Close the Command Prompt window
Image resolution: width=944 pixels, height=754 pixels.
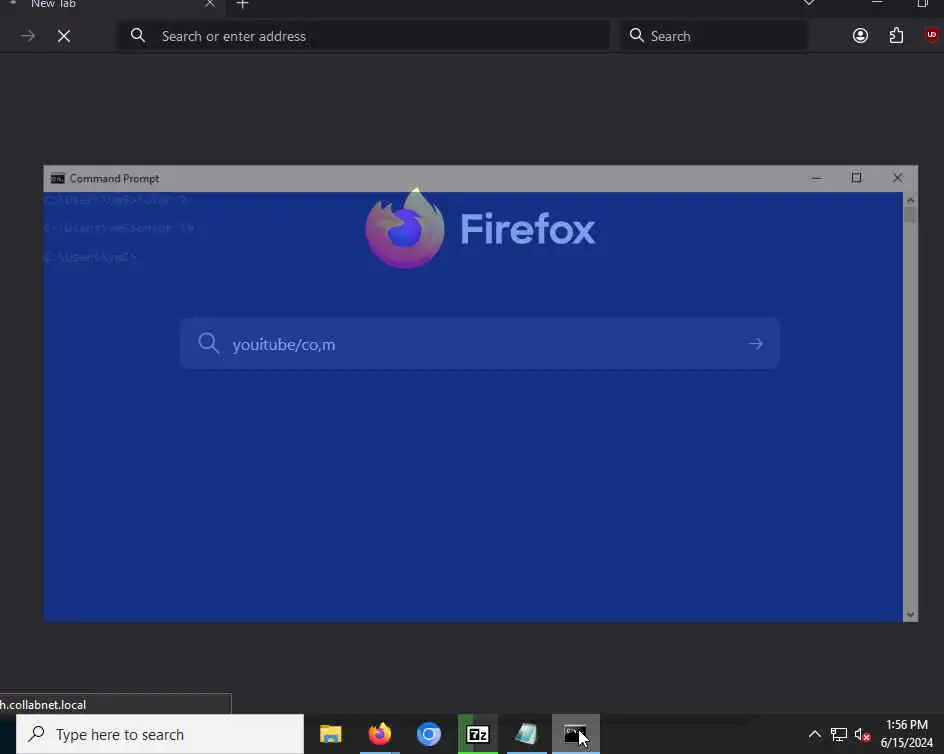tap(897, 178)
